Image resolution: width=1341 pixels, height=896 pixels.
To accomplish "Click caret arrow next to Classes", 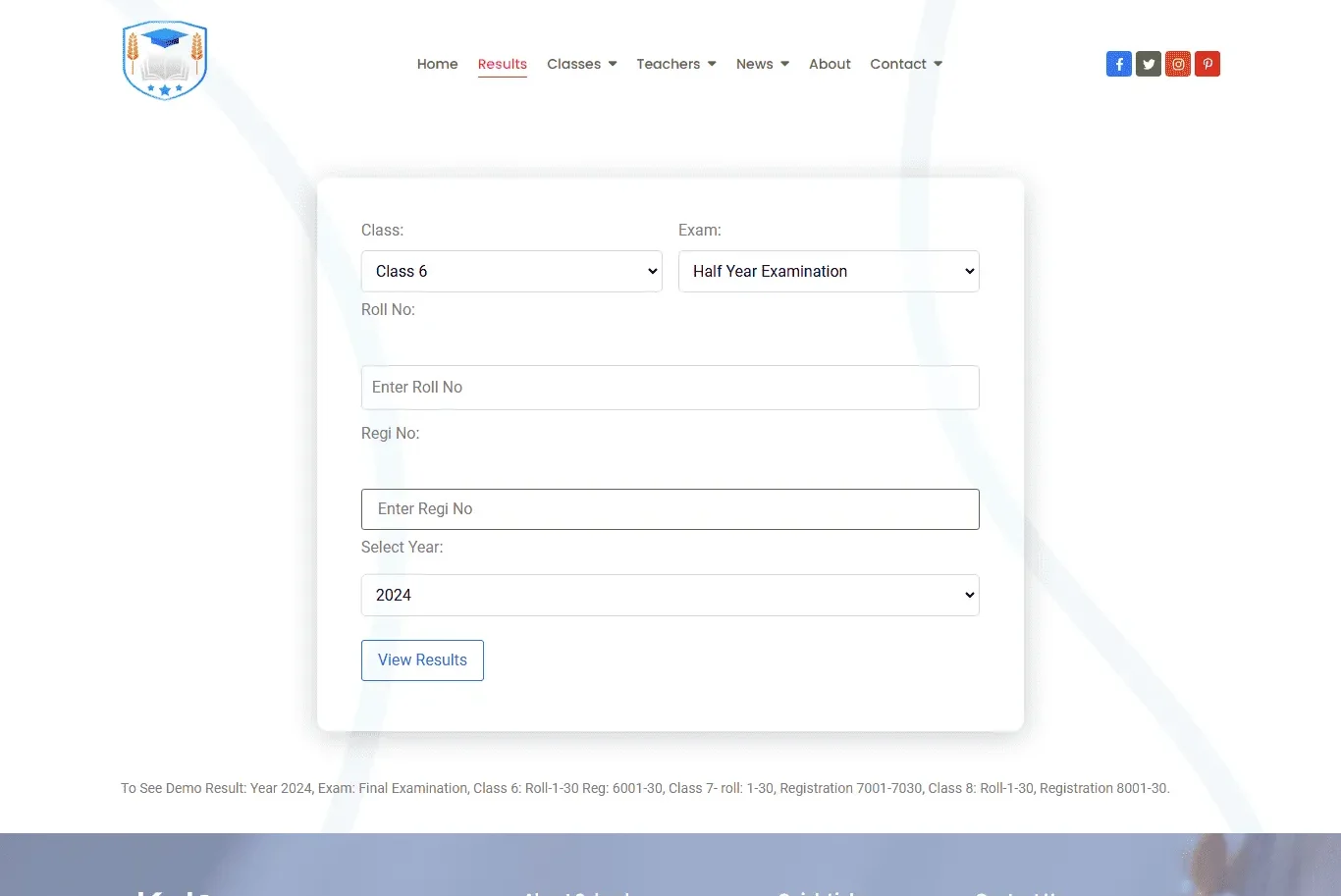I will coord(613,64).
